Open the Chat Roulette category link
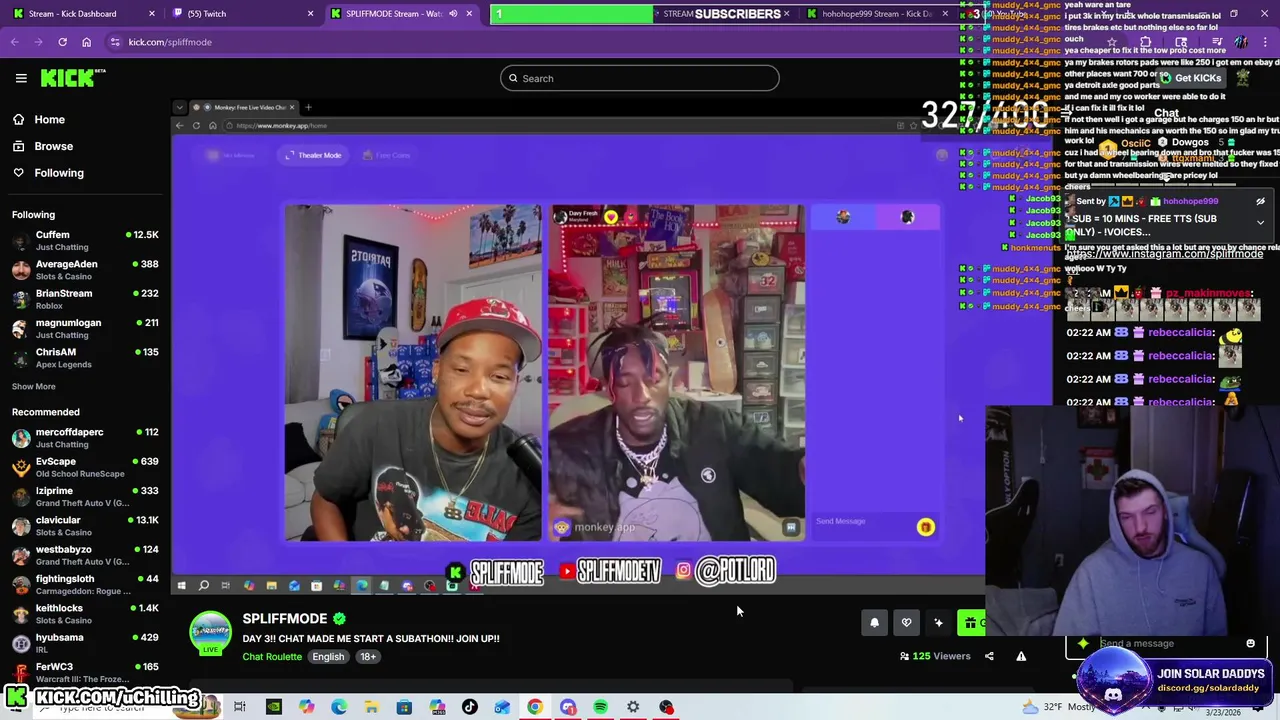The height and width of the screenshot is (720, 1280). [x=272, y=657]
